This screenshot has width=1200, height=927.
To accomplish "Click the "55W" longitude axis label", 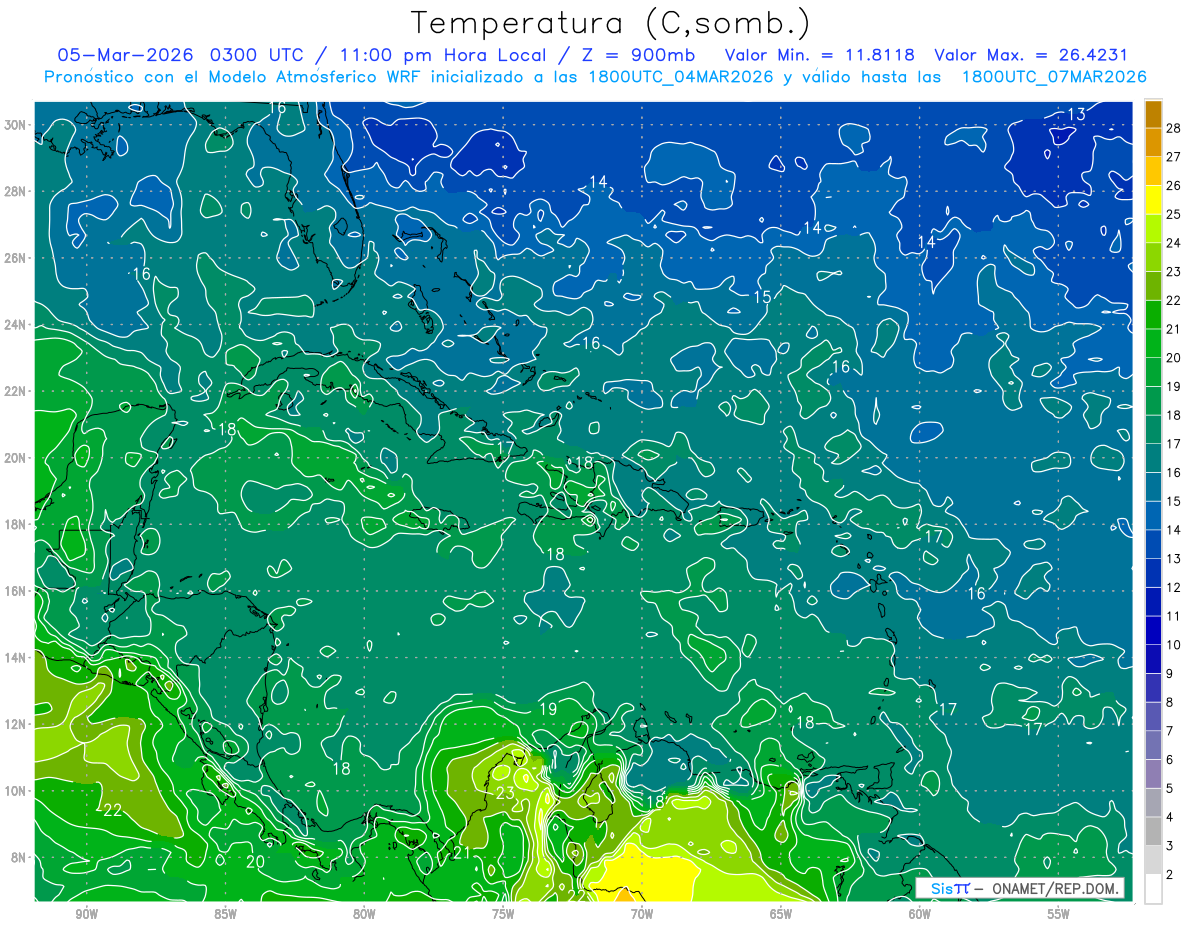I will [1059, 915].
